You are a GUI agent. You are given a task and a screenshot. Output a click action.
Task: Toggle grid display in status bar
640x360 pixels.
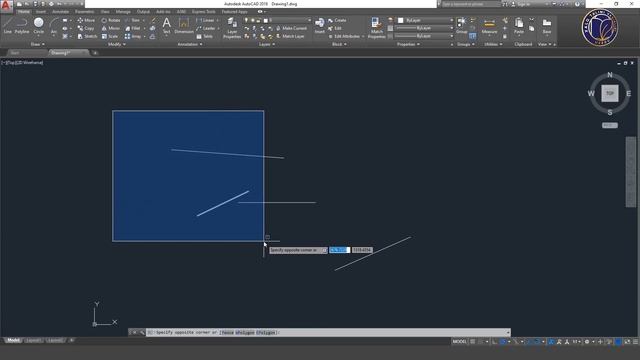[473, 342]
